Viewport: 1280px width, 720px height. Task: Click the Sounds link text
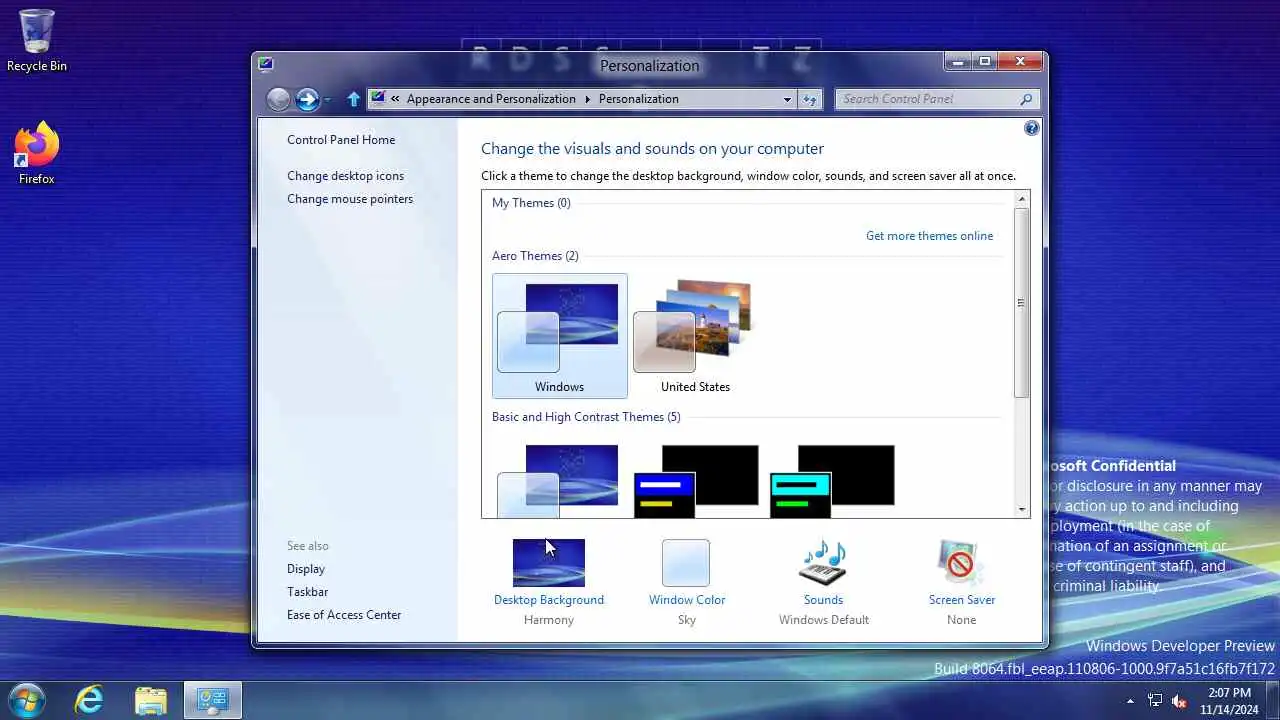823,600
